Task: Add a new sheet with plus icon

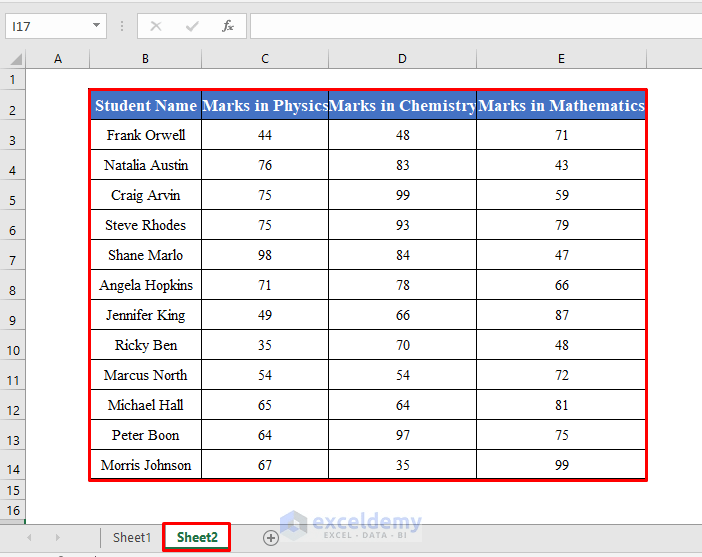Action: 270,538
